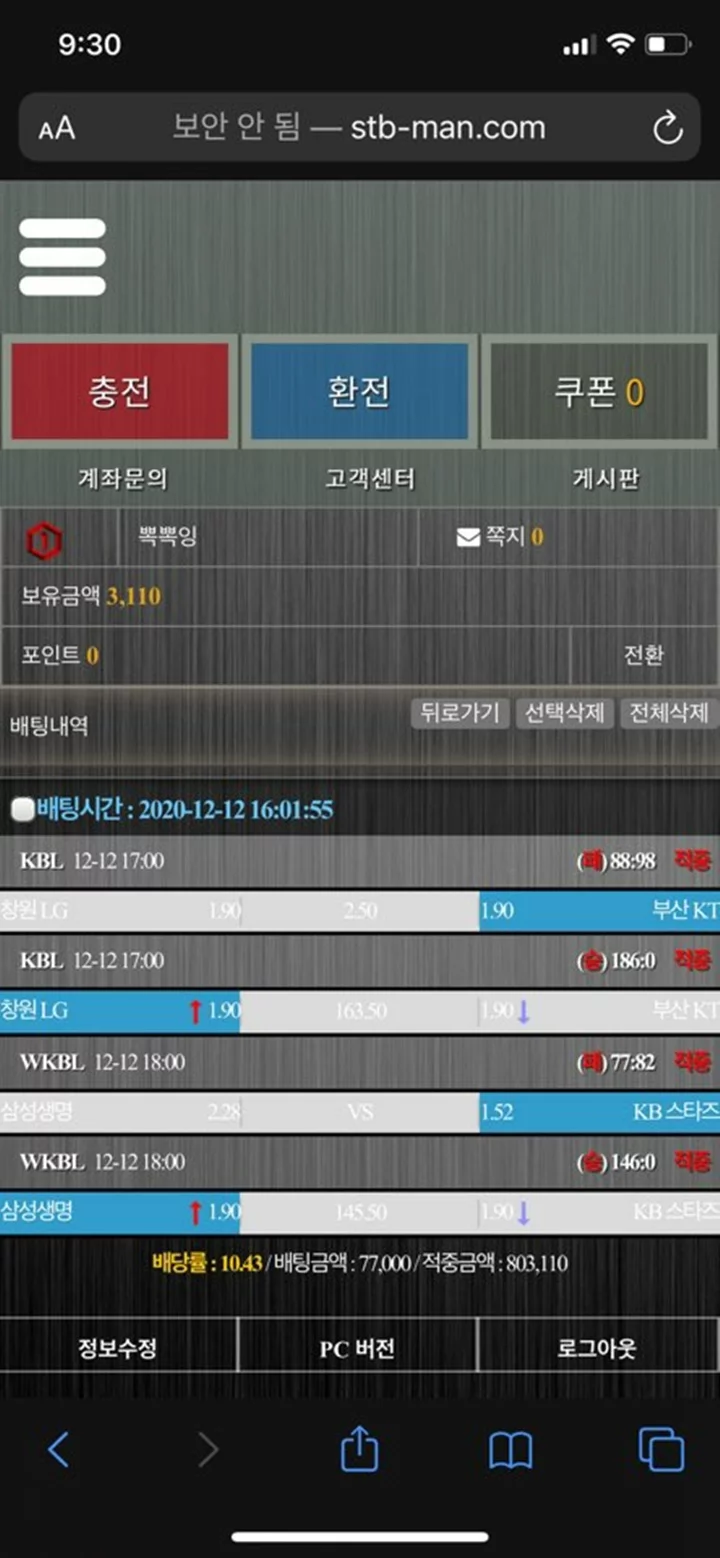Click the red 충전 button
This screenshot has height=1558, width=720.
tap(120, 392)
